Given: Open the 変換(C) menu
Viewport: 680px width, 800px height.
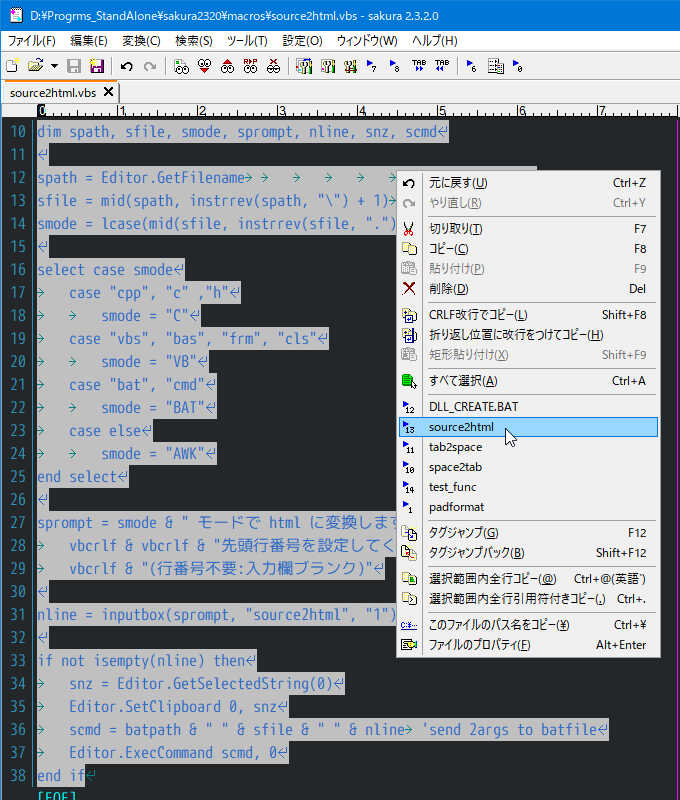Looking at the screenshot, I should coord(141,40).
